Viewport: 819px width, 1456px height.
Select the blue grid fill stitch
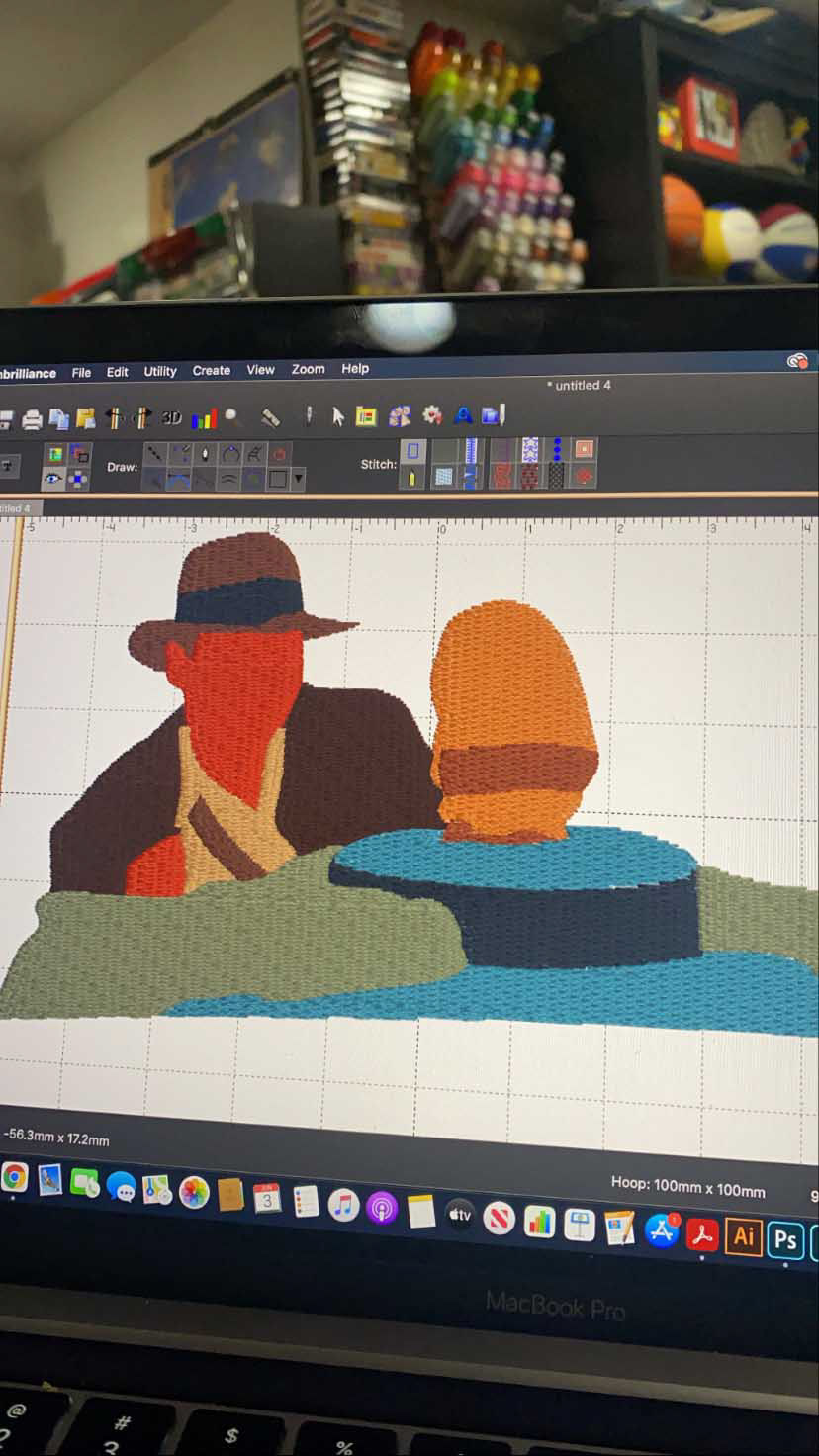[442, 476]
